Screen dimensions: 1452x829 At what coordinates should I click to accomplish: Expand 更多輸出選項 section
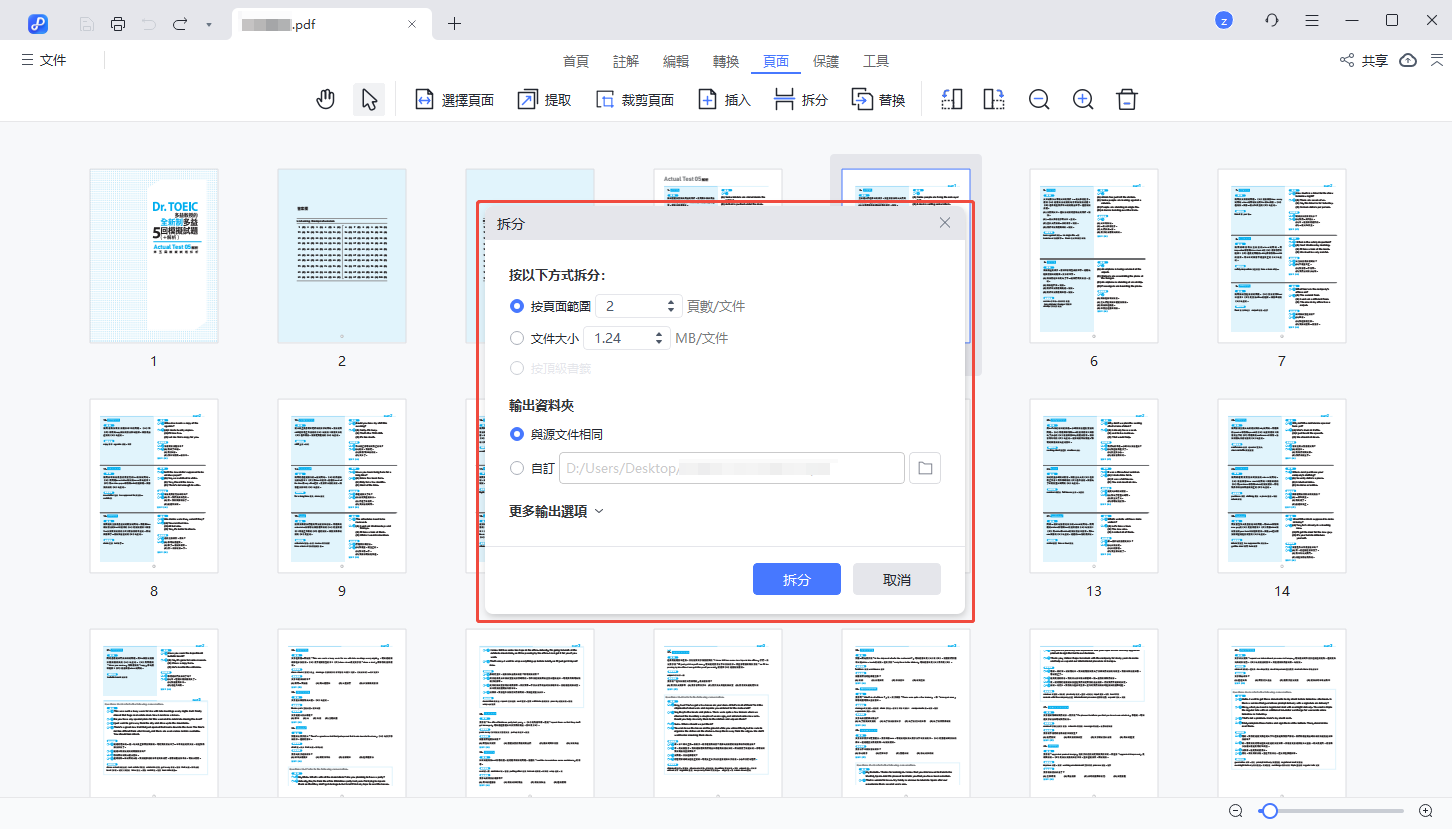(556, 511)
